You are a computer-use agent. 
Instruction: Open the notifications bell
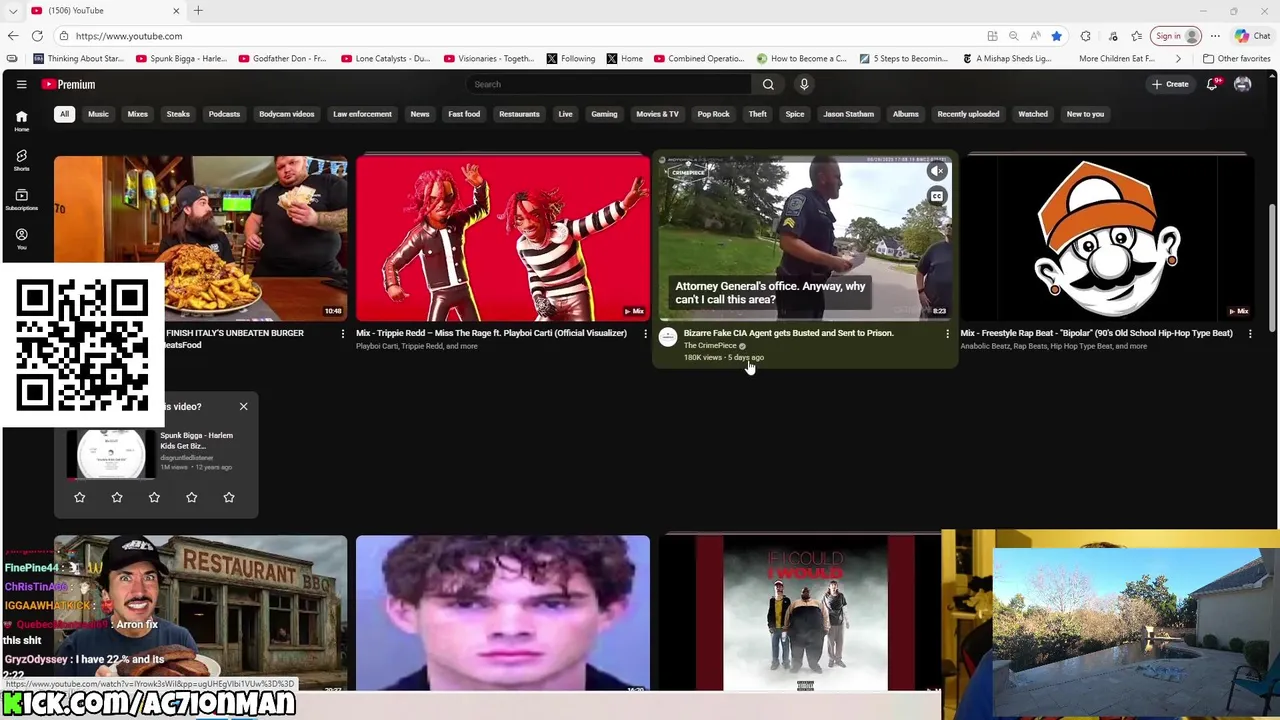[1212, 84]
